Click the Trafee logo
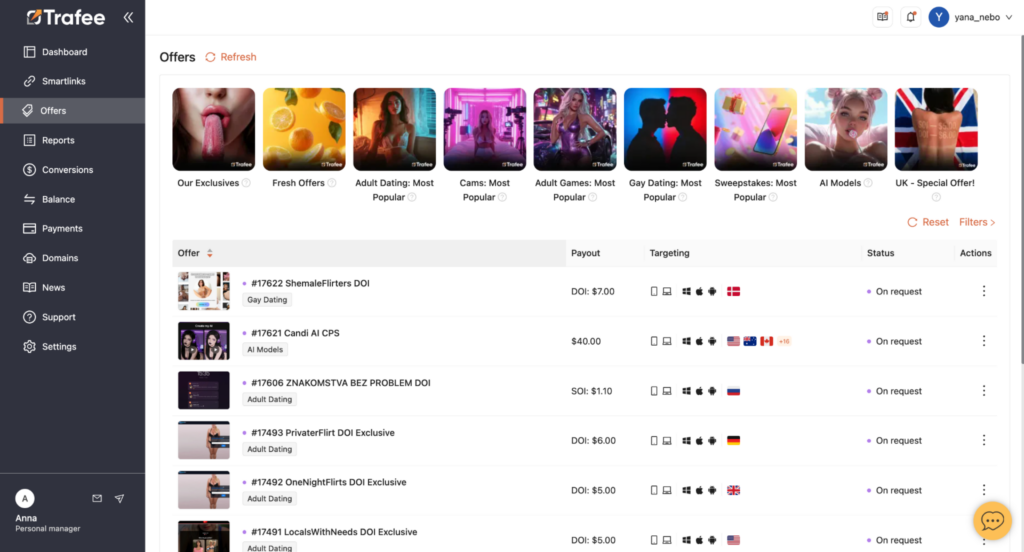The width and height of the screenshot is (1024, 552). click(x=65, y=18)
